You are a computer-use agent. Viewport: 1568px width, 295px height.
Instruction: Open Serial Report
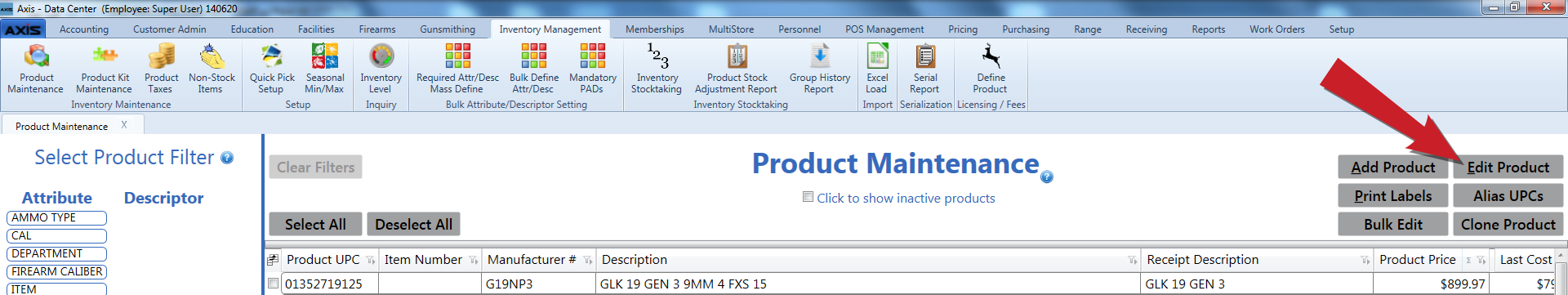[924, 69]
